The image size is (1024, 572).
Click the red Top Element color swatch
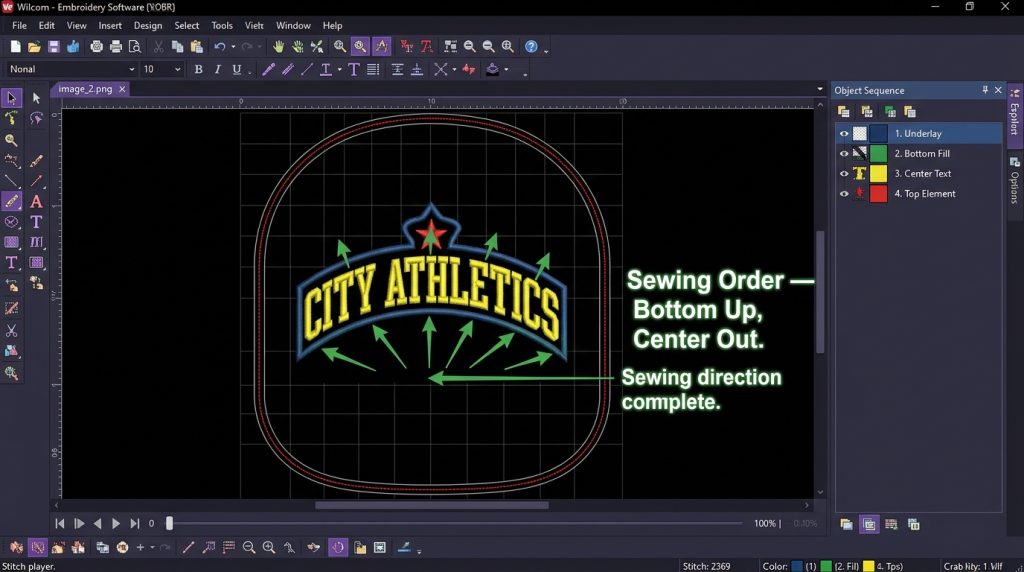[x=878, y=194]
